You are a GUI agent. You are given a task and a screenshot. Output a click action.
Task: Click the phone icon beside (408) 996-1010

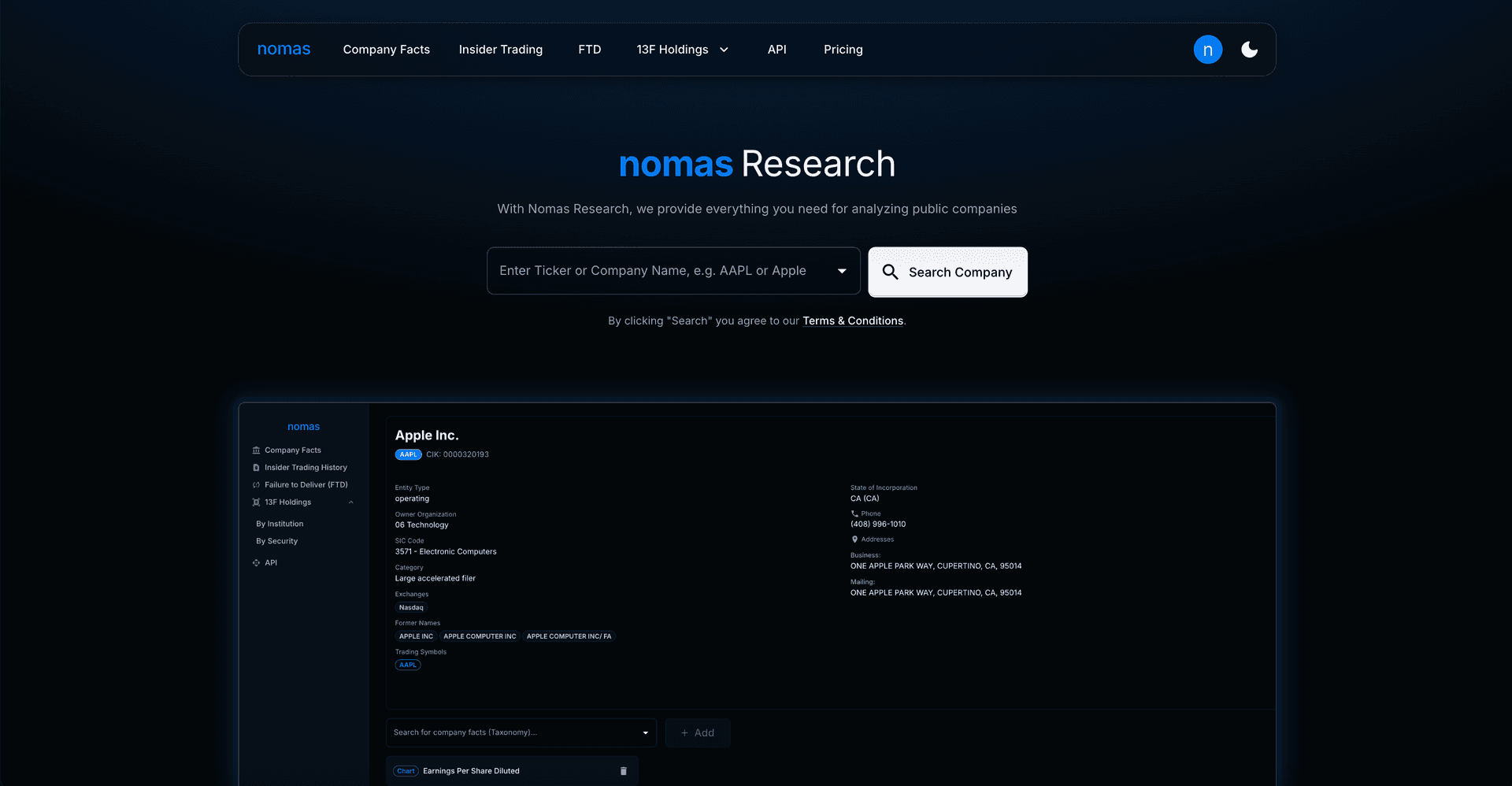pos(855,513)
